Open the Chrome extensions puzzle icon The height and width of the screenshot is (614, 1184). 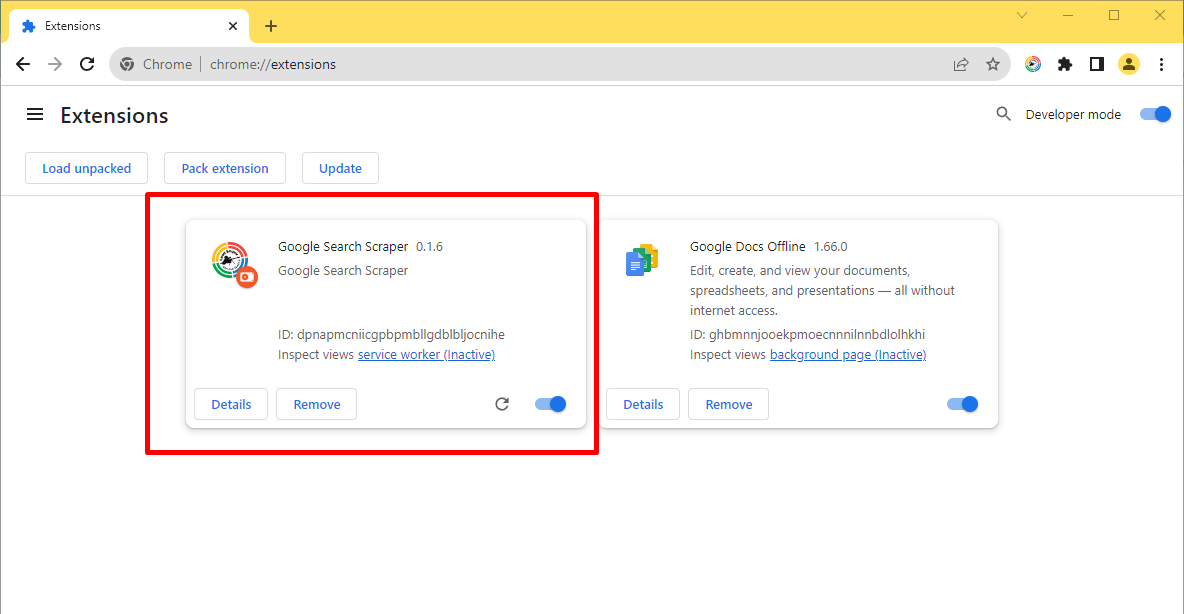point(1064,64)
